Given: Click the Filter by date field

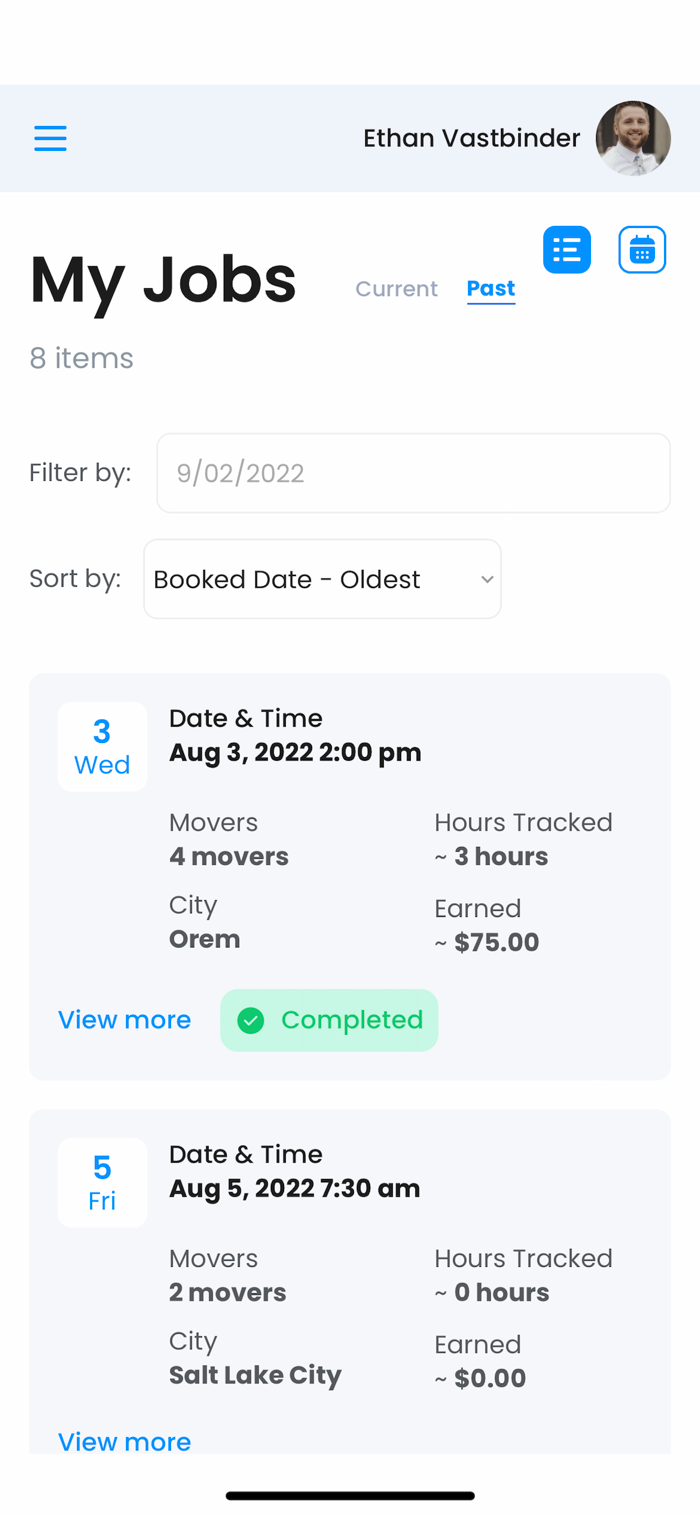Looking at the screenshot, I should [413, 473].
